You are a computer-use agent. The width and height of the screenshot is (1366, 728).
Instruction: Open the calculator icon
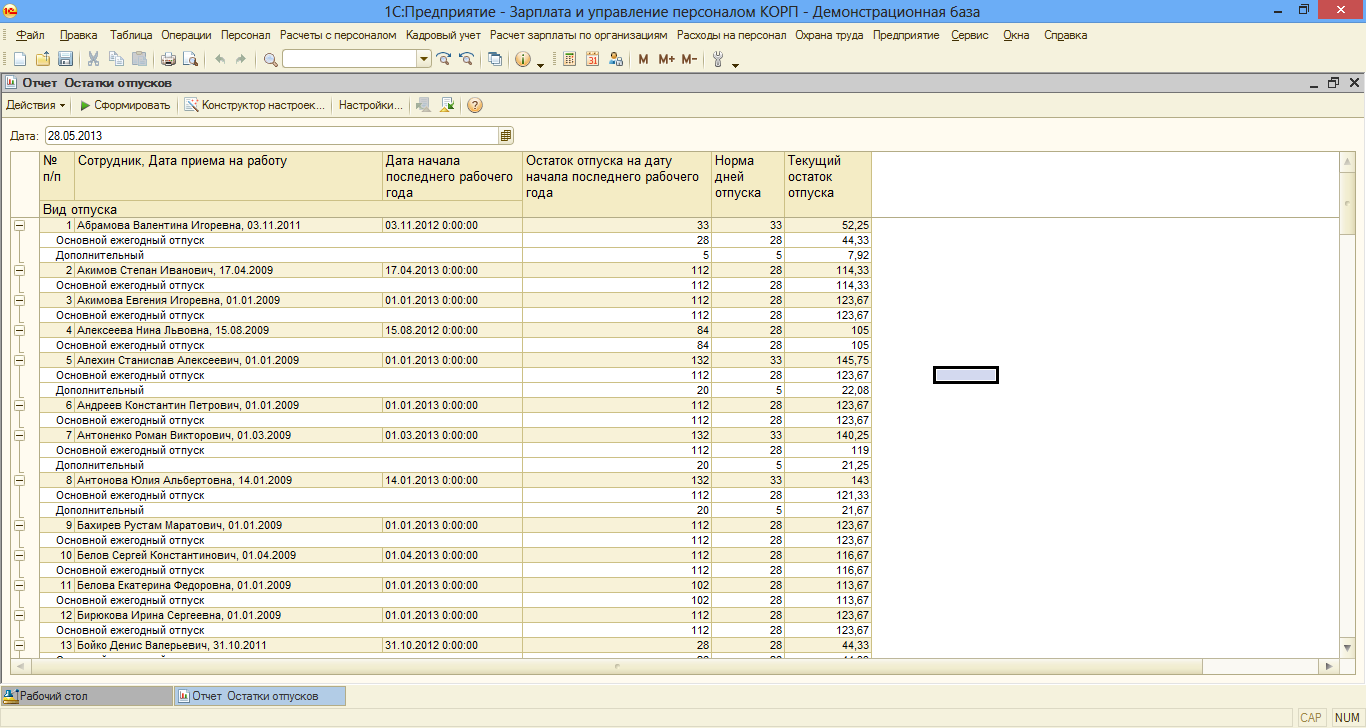(570, 60)
